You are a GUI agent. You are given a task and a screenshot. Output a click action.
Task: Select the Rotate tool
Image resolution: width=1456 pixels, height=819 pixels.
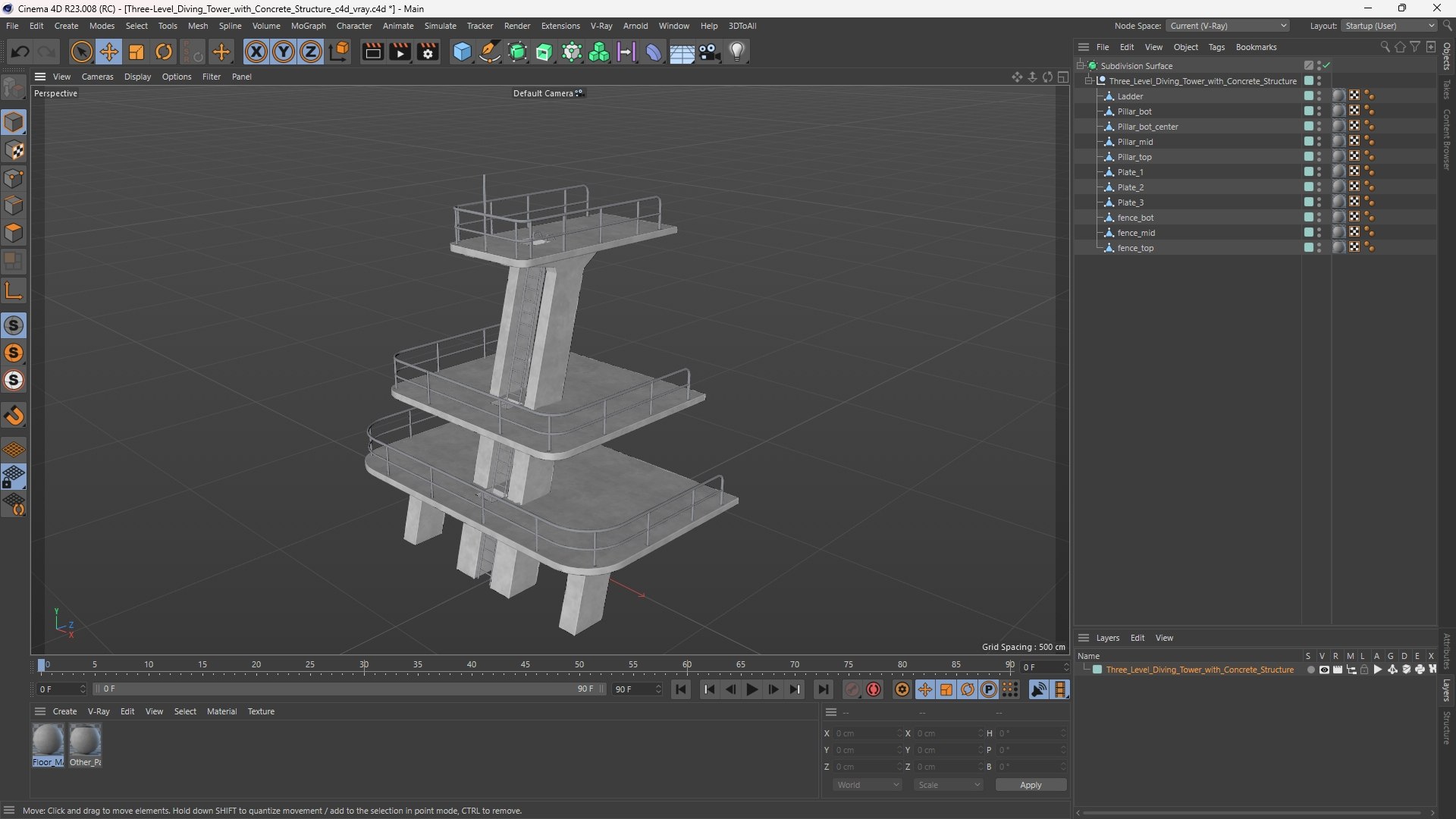tap(164, 52)
